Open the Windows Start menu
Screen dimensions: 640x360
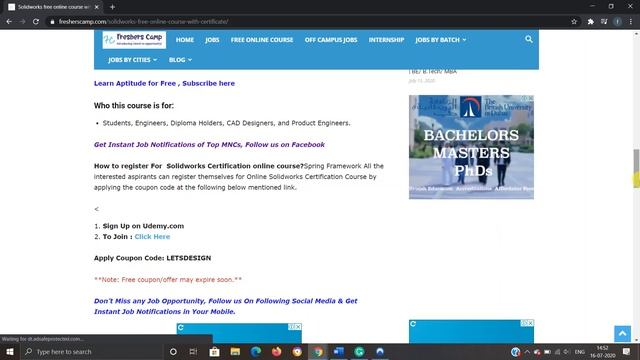(10, 351)
